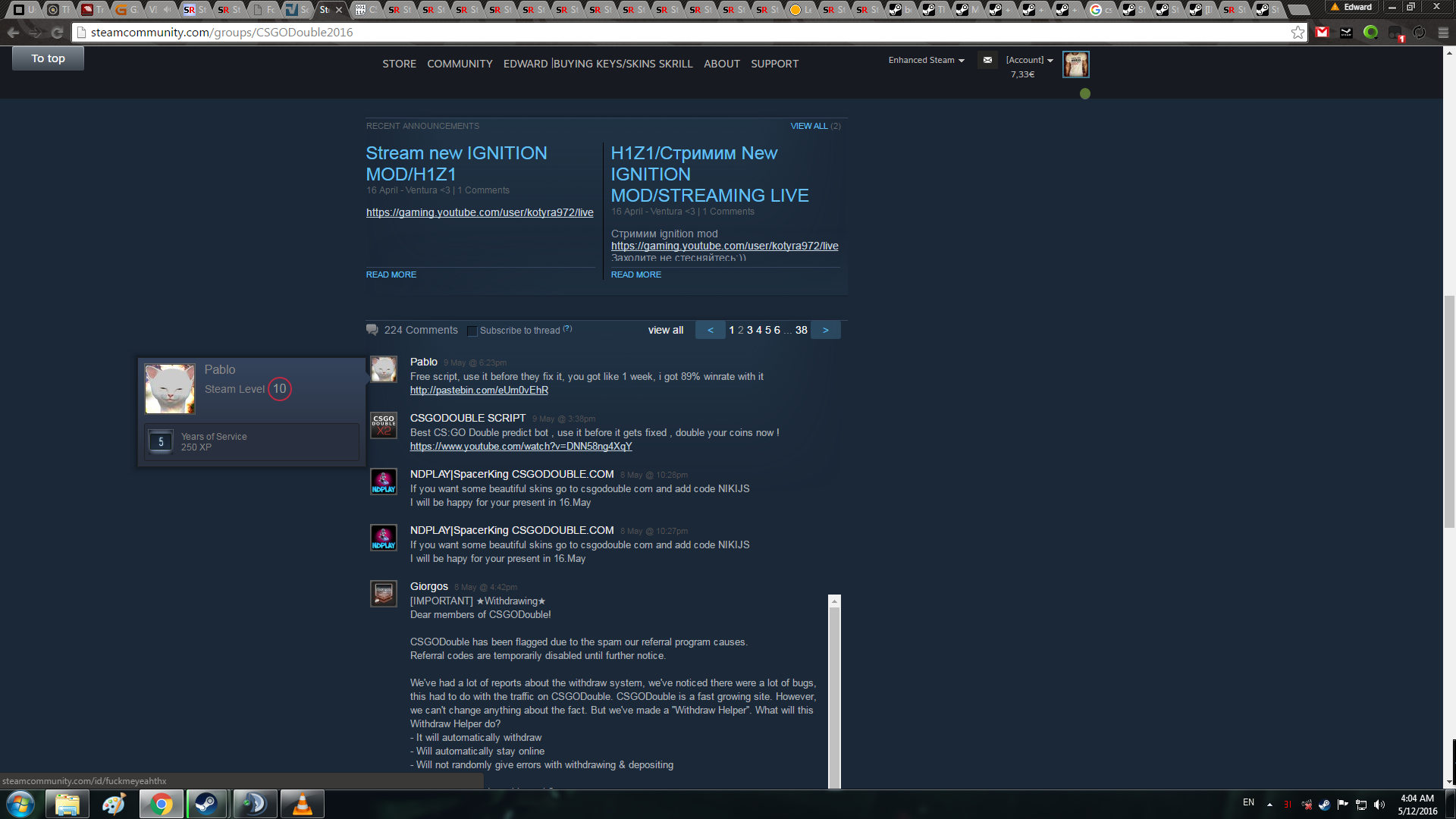1456x819 pixels.
Task: Open the STORE menu item
Action: click(399, 64)
